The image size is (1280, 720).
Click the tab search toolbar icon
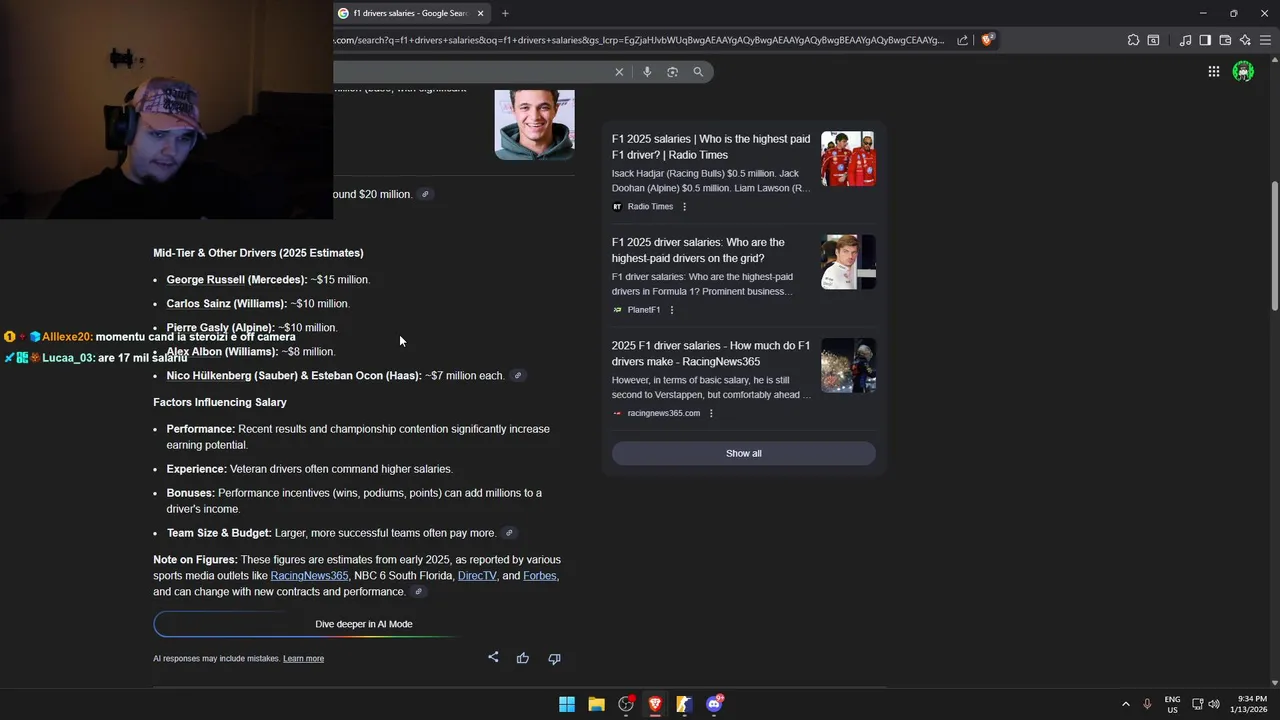pyautogui.click(x=1153, y=40)
